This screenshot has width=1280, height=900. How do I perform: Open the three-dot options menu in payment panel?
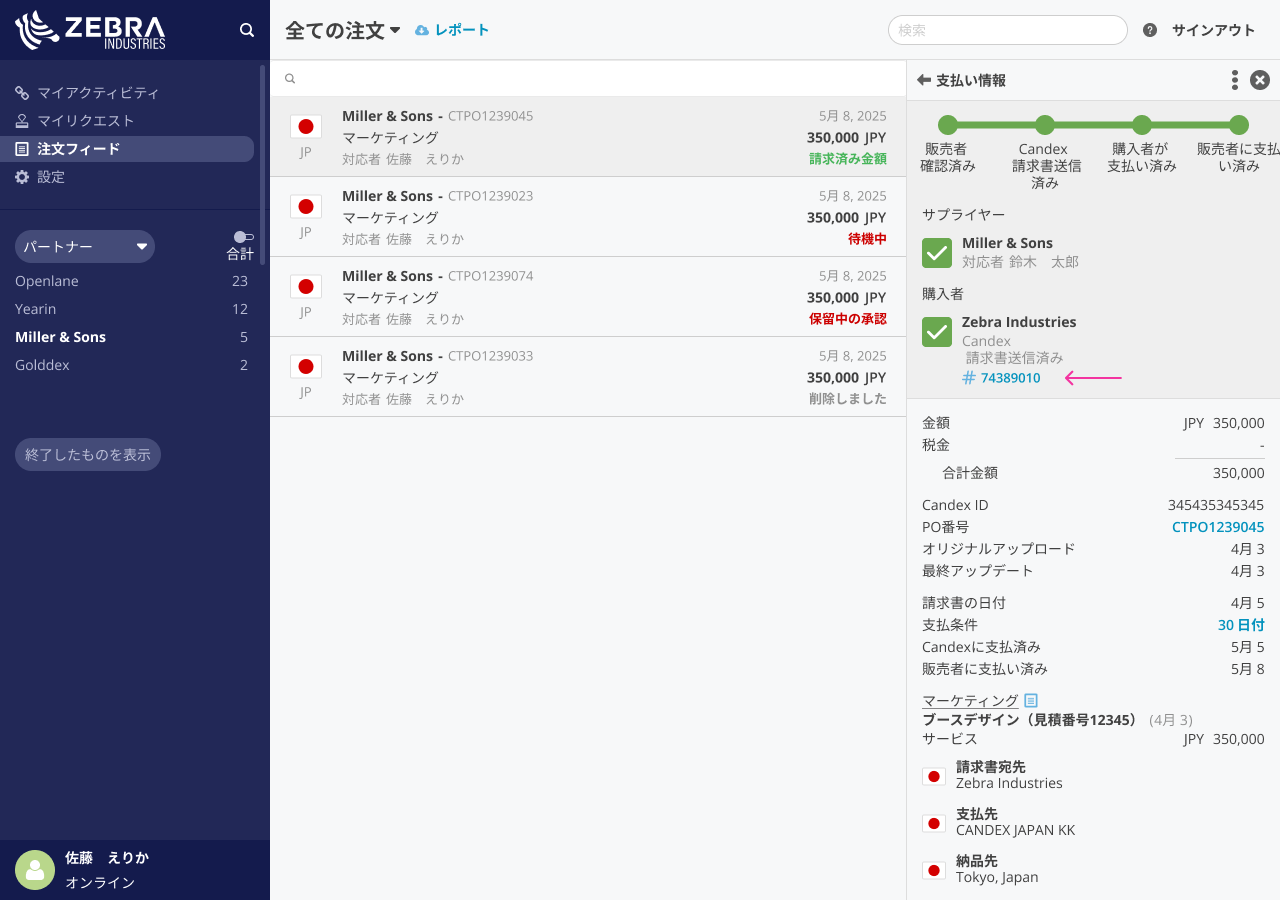click(1235, 80)
